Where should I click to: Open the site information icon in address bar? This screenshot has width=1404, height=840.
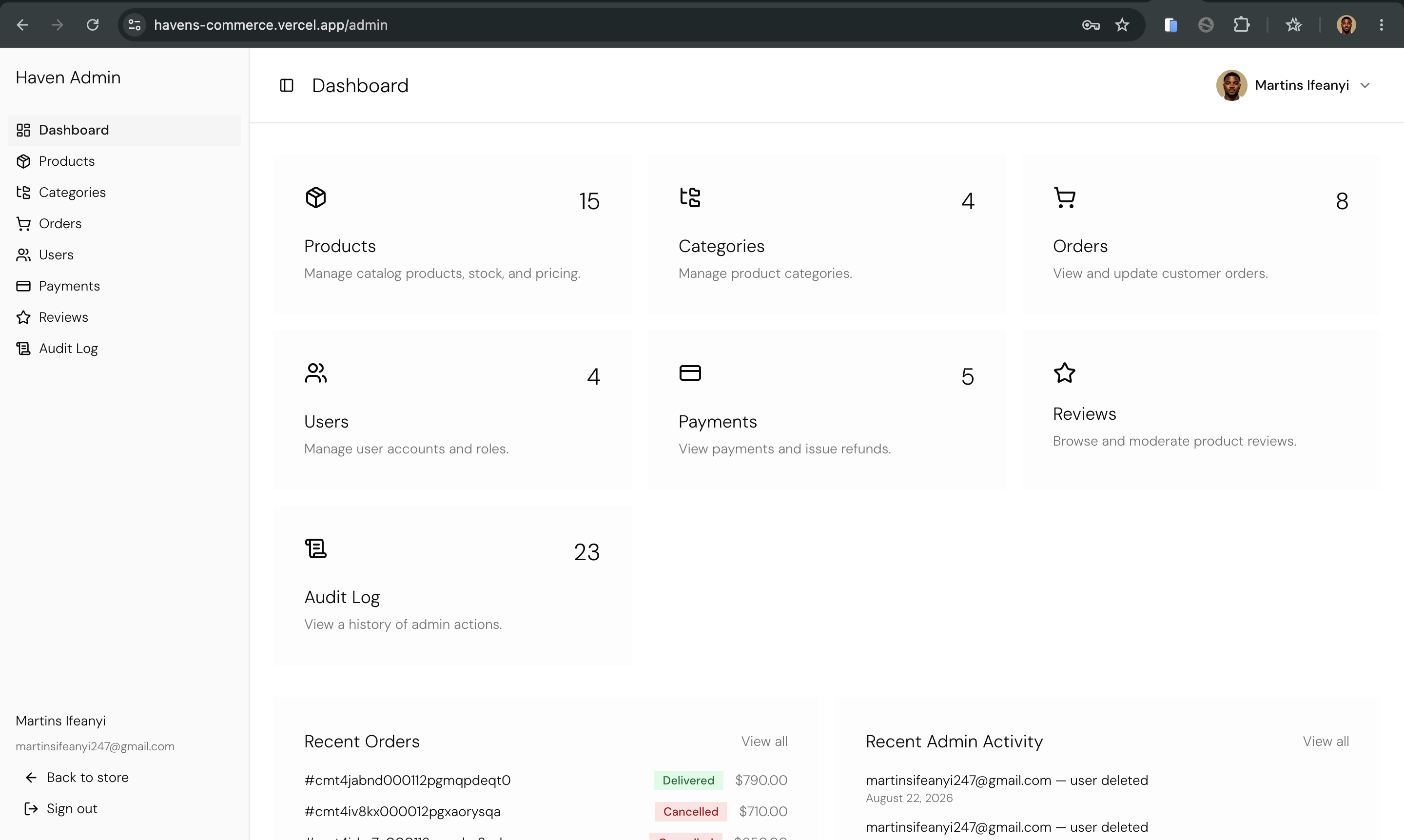click(135, 25)
